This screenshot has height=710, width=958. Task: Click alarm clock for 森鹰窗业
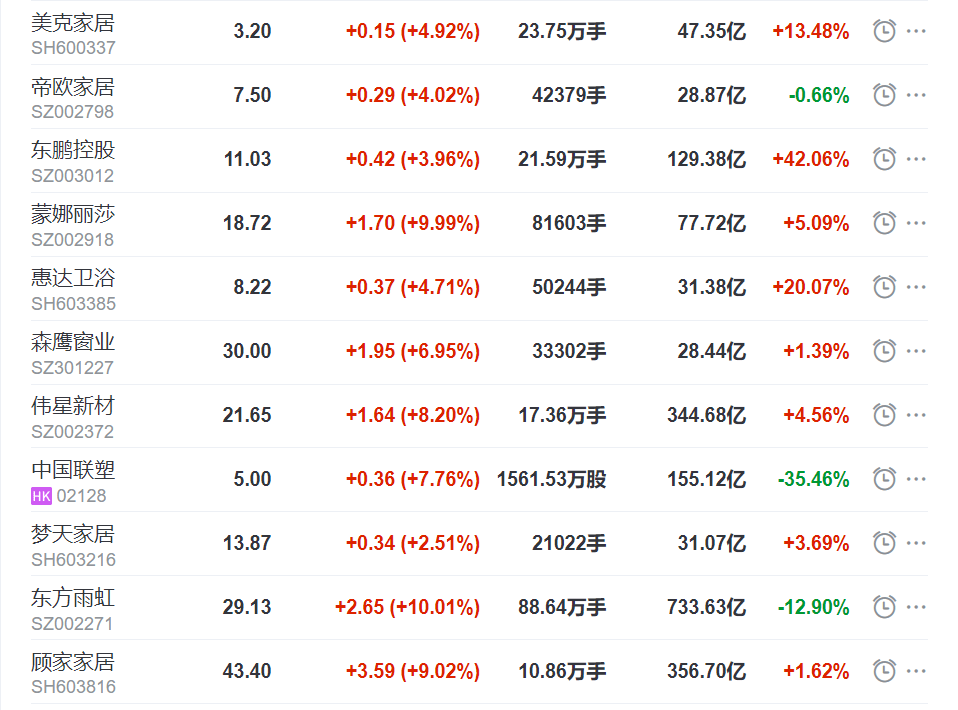(884, 351)
